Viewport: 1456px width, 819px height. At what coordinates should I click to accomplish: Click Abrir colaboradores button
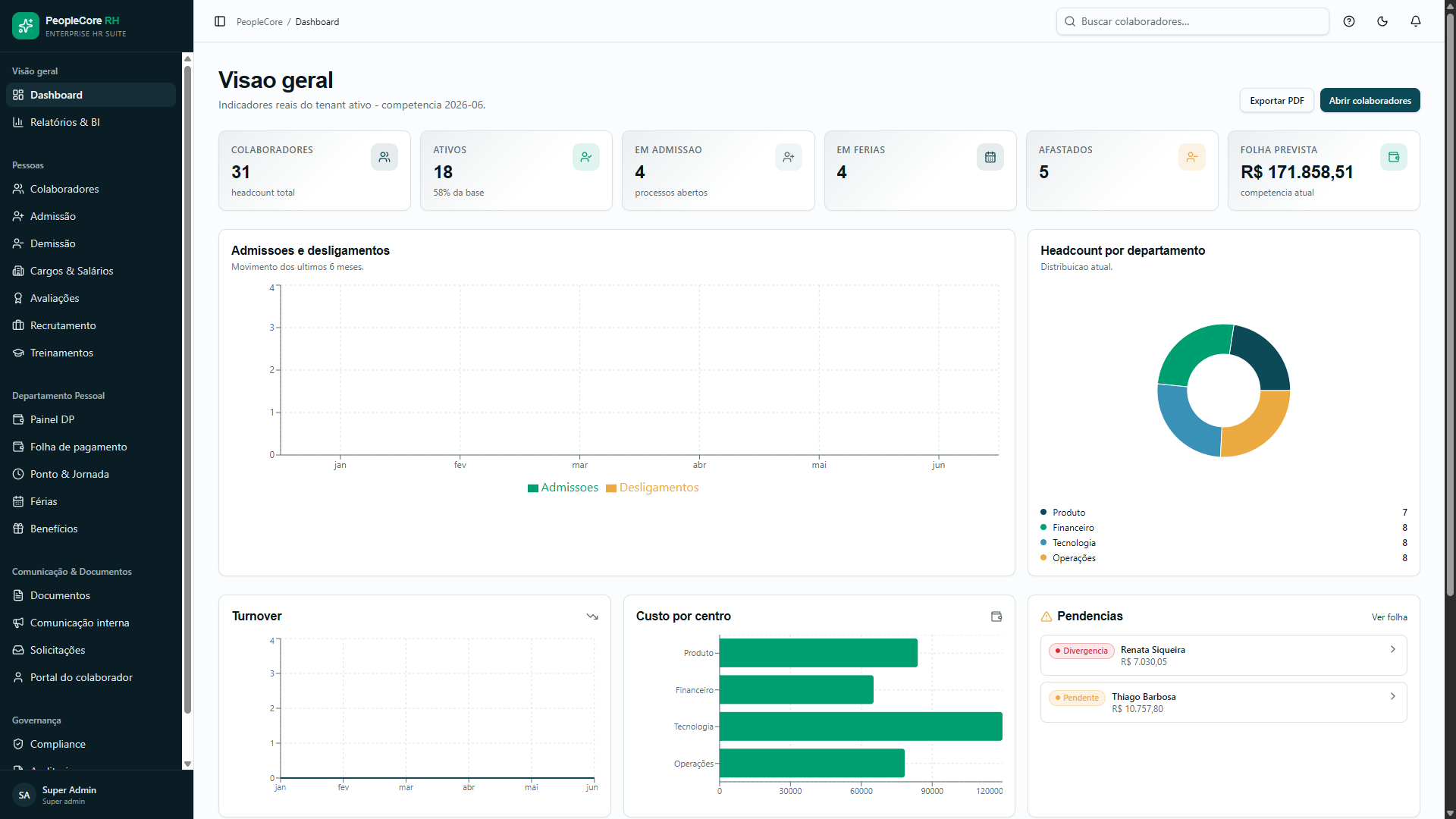click(1370, 100)
